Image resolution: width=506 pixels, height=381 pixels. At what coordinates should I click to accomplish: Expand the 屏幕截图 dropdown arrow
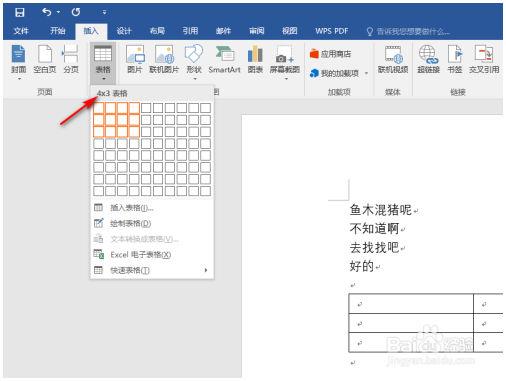click(x=286, y=79)
